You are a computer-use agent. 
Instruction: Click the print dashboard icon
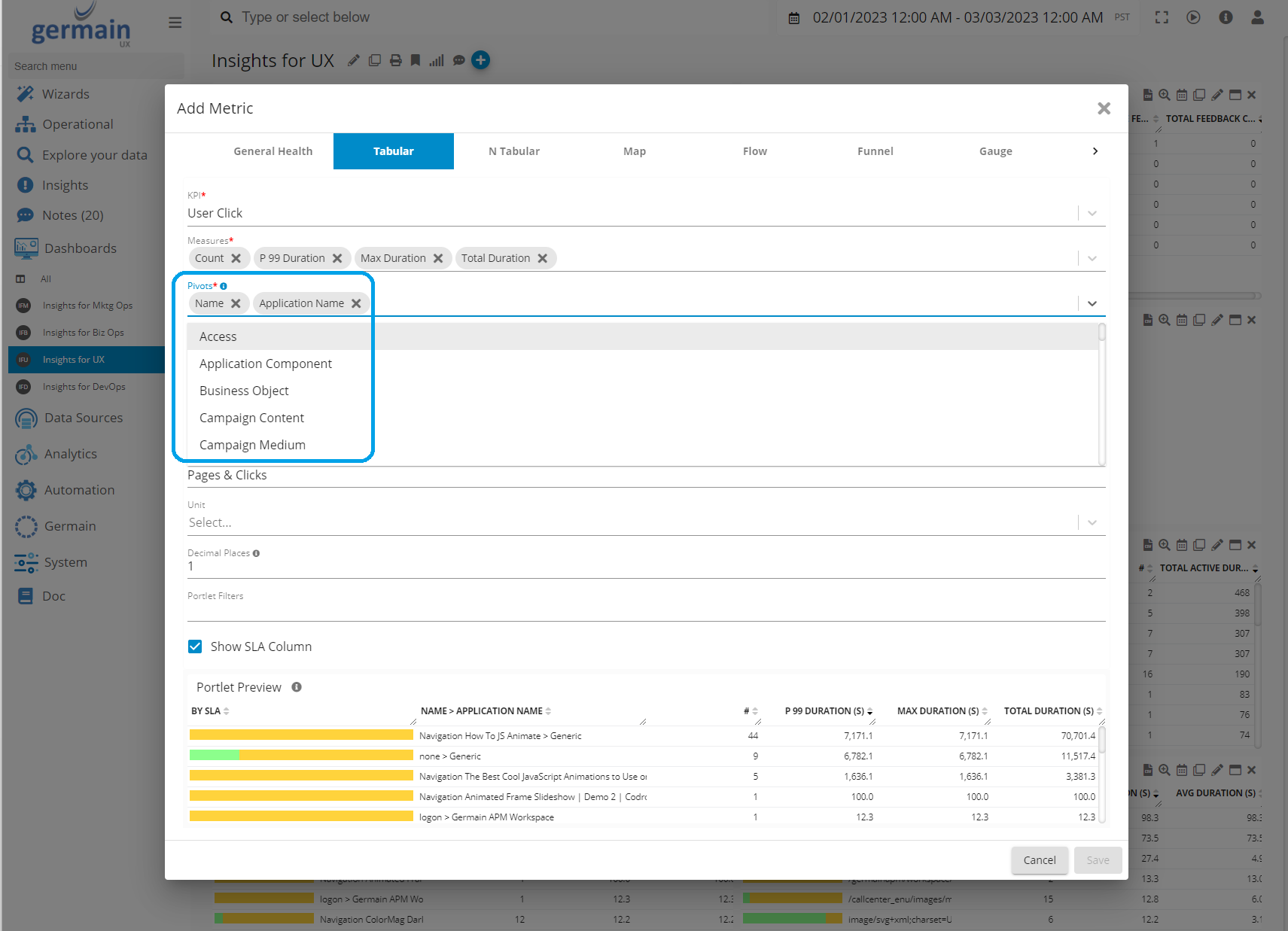click(x=395, y=60)
